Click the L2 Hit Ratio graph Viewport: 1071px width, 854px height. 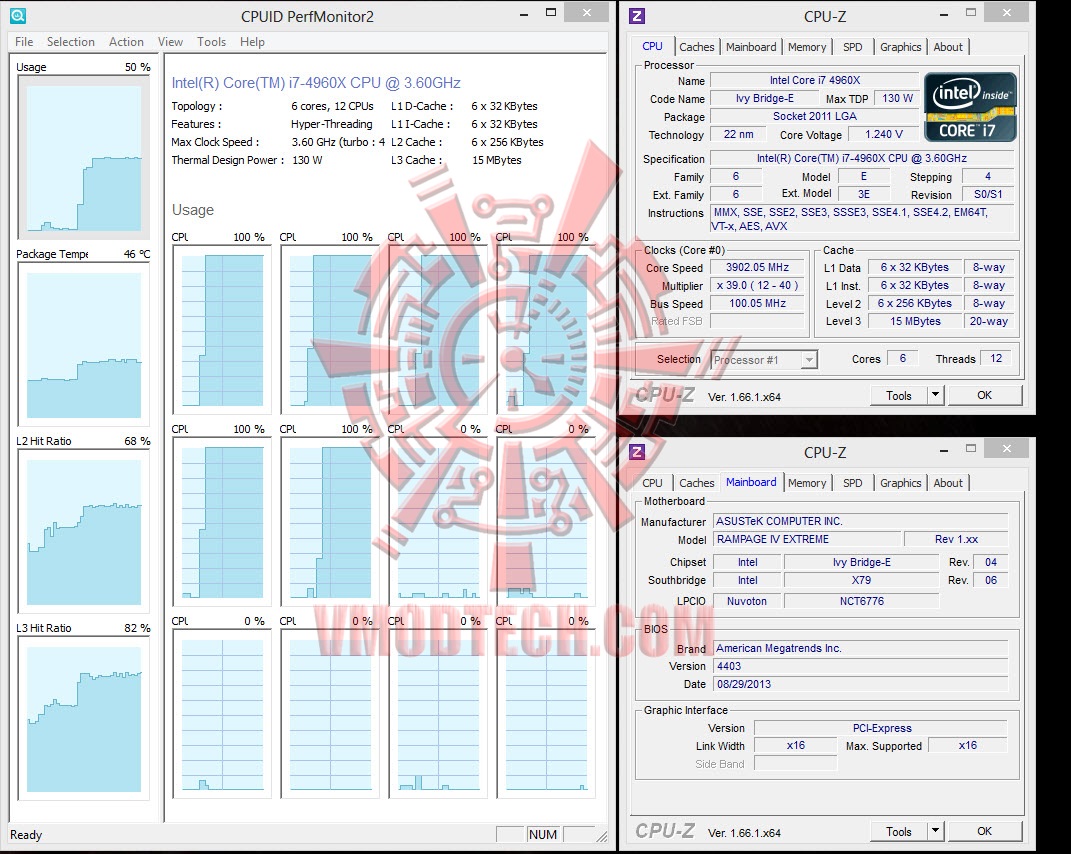pyautogui.click(x=84, y=532)
